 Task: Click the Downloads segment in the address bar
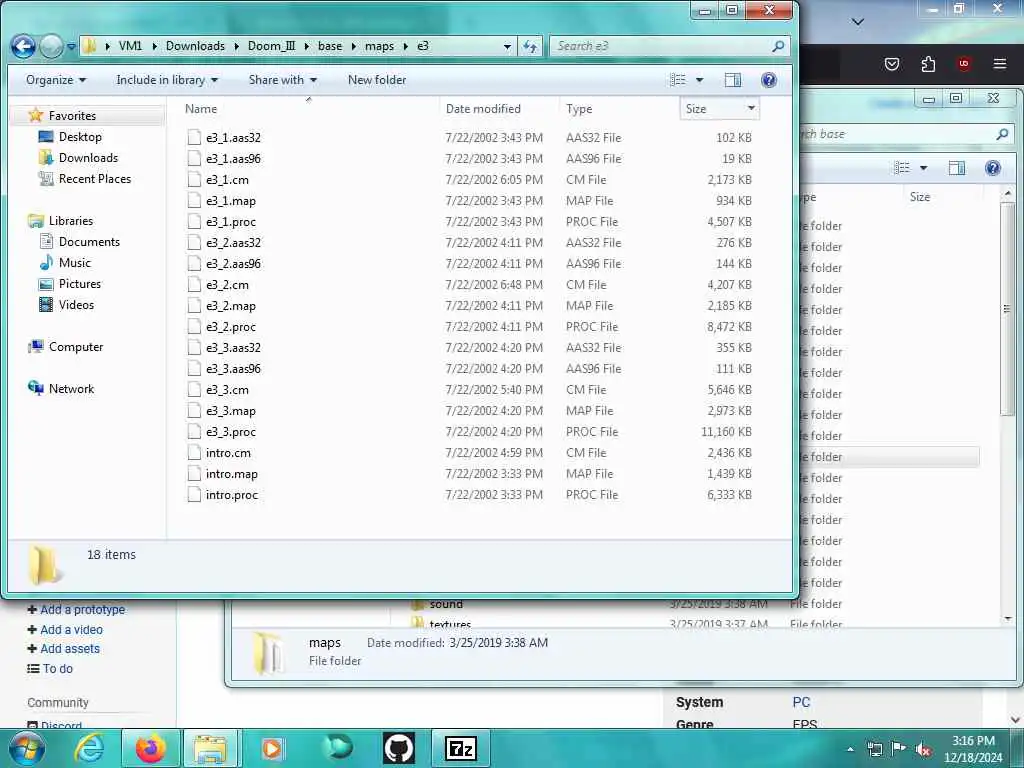click(x=195, y=46)
